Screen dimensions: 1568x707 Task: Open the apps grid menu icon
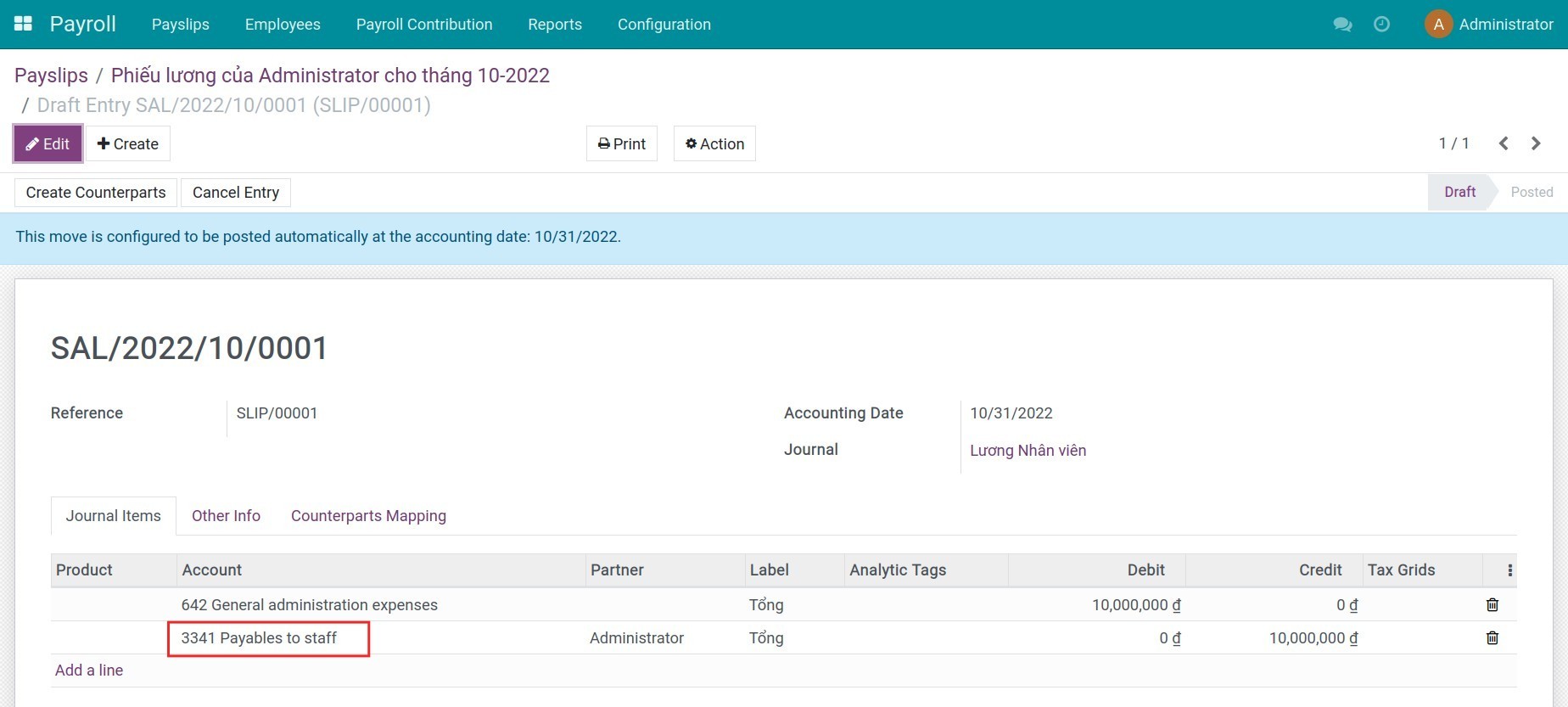(23, 24)
